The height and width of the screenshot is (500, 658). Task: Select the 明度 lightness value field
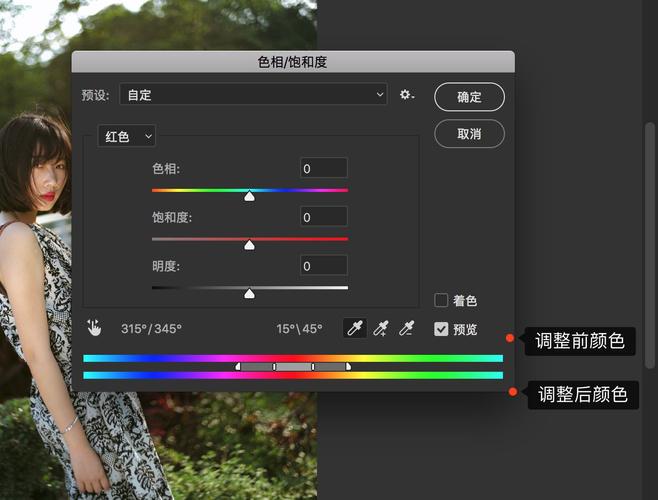point(324,266)
